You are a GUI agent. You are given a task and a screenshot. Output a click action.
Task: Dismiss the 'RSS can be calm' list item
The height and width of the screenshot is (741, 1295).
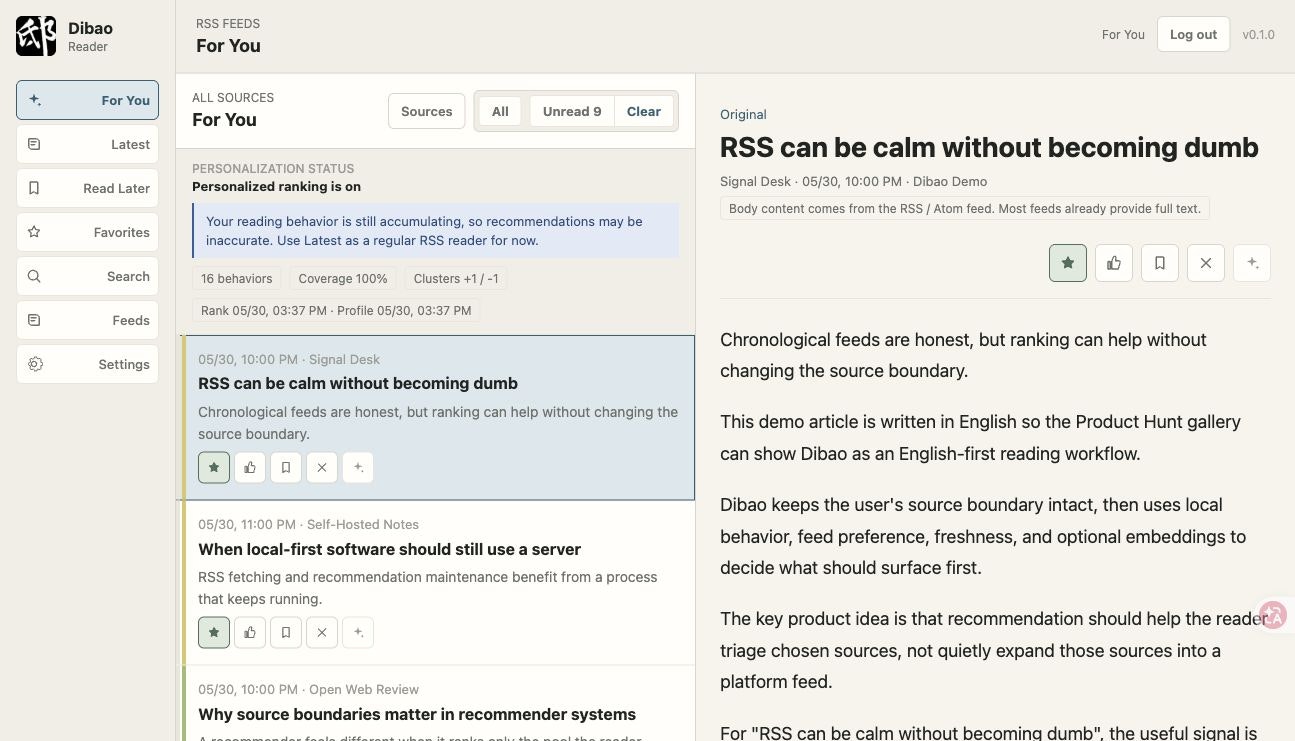(x=322, y=467)
